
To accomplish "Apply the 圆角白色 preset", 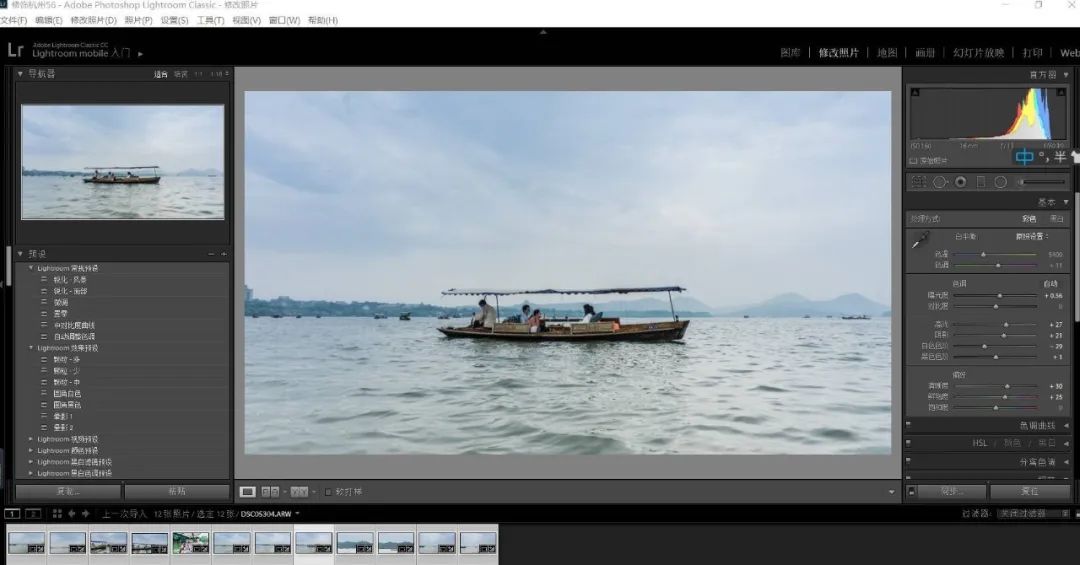I will tap(67, 393).
